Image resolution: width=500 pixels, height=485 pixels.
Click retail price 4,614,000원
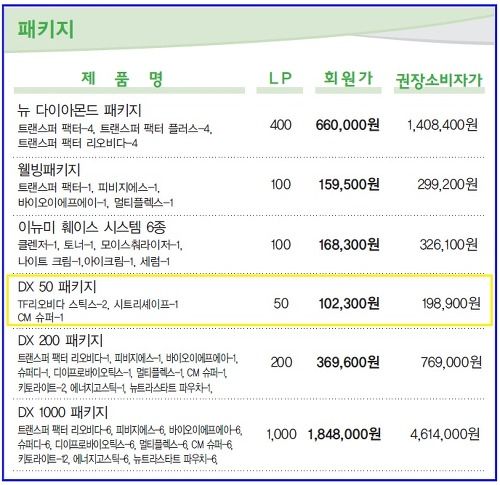coord(445,434)
